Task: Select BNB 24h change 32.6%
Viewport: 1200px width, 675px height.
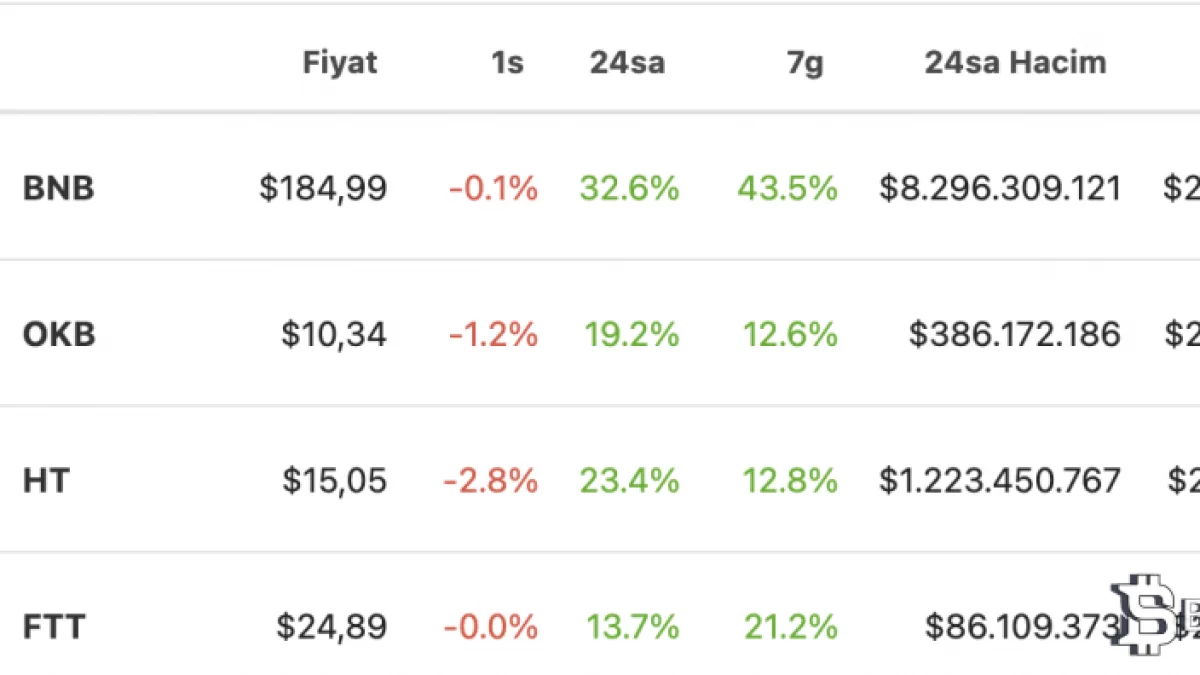Action: tap(629, 188)
